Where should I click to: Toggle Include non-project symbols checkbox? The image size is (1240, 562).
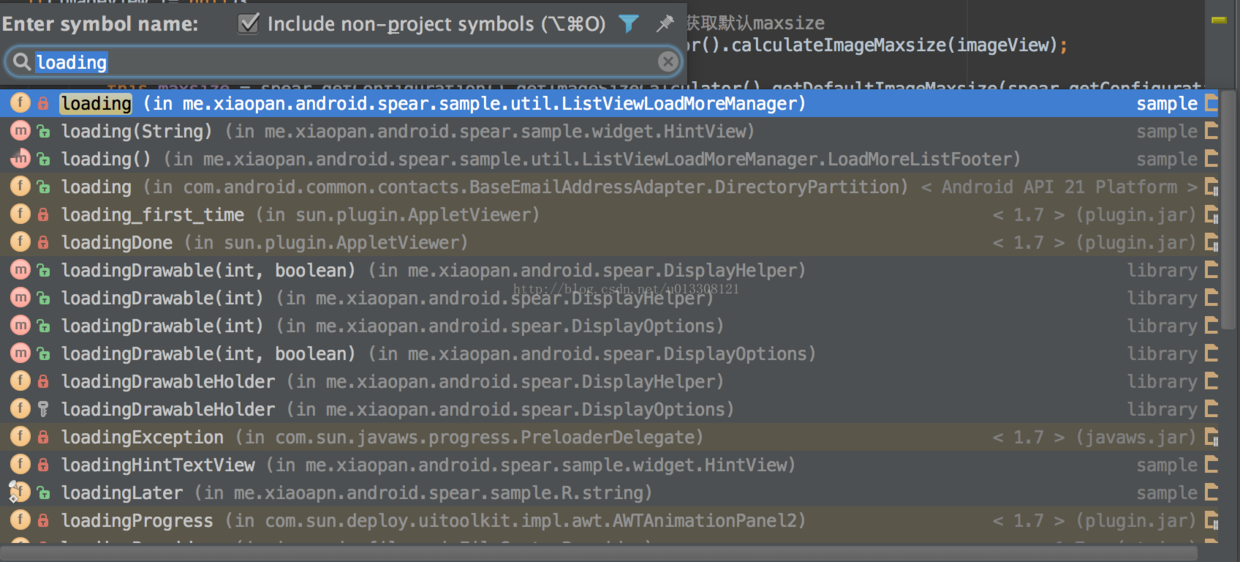pyautogui.click(x=249, y=23)
